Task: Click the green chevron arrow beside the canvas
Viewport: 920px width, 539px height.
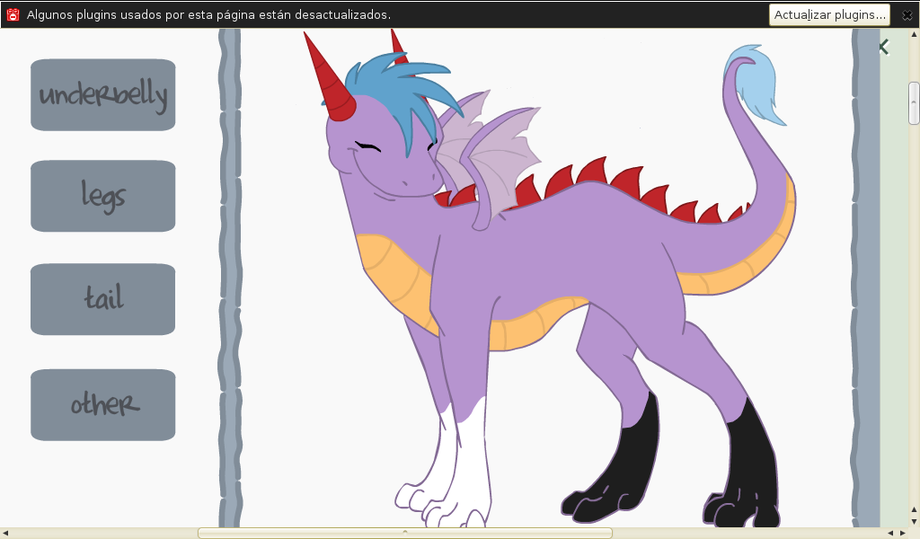Action: [x=884, y=47]
